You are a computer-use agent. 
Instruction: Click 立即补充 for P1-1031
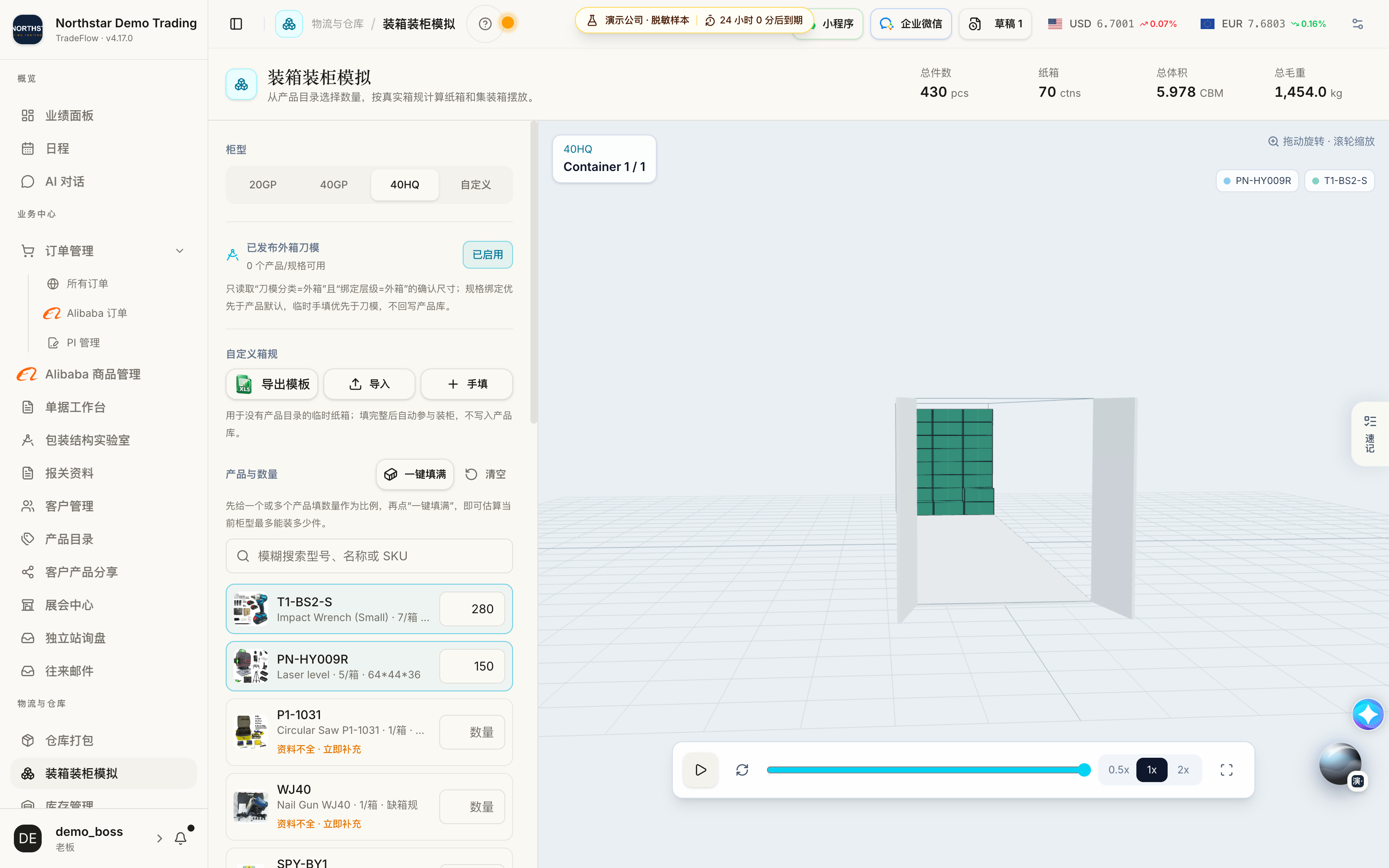pyautogui.click(x=342, y=749)
